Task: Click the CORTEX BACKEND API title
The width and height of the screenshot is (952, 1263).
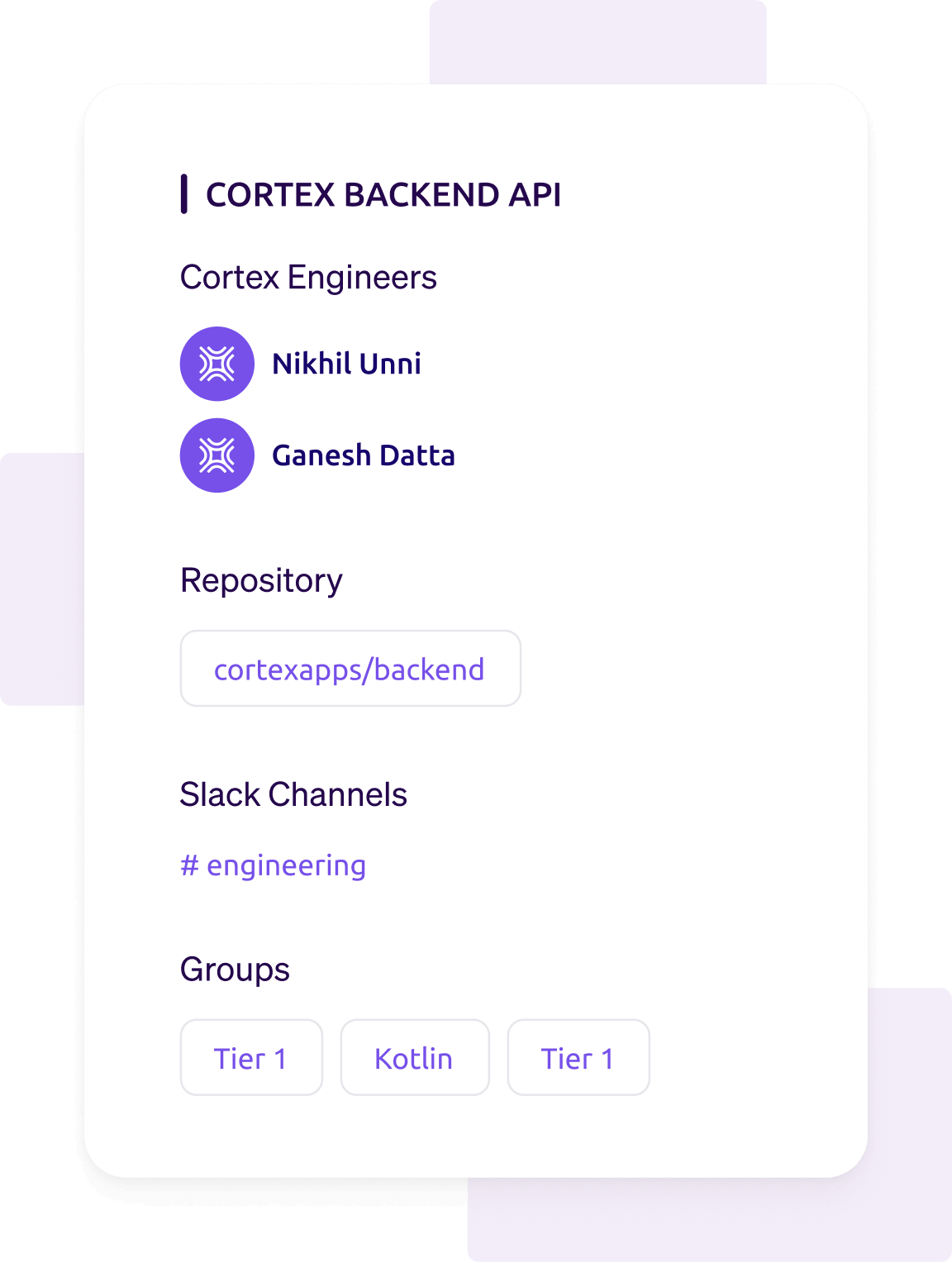Action: tap(383, 195)
